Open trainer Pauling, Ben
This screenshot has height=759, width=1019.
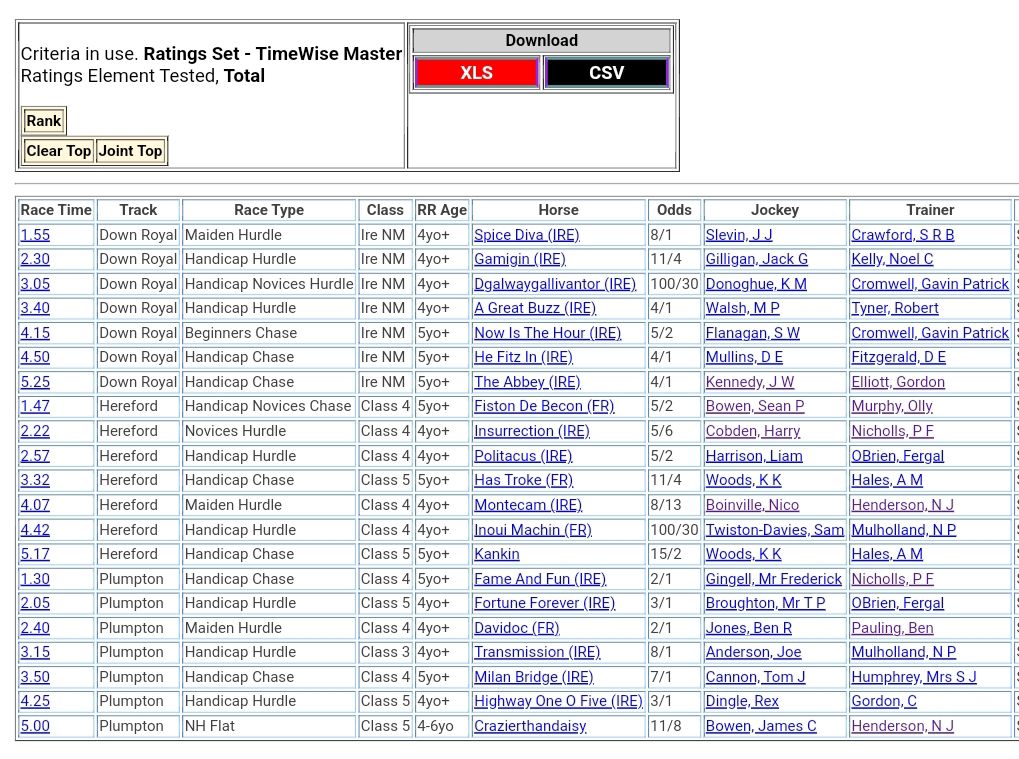tap(892, 628)
